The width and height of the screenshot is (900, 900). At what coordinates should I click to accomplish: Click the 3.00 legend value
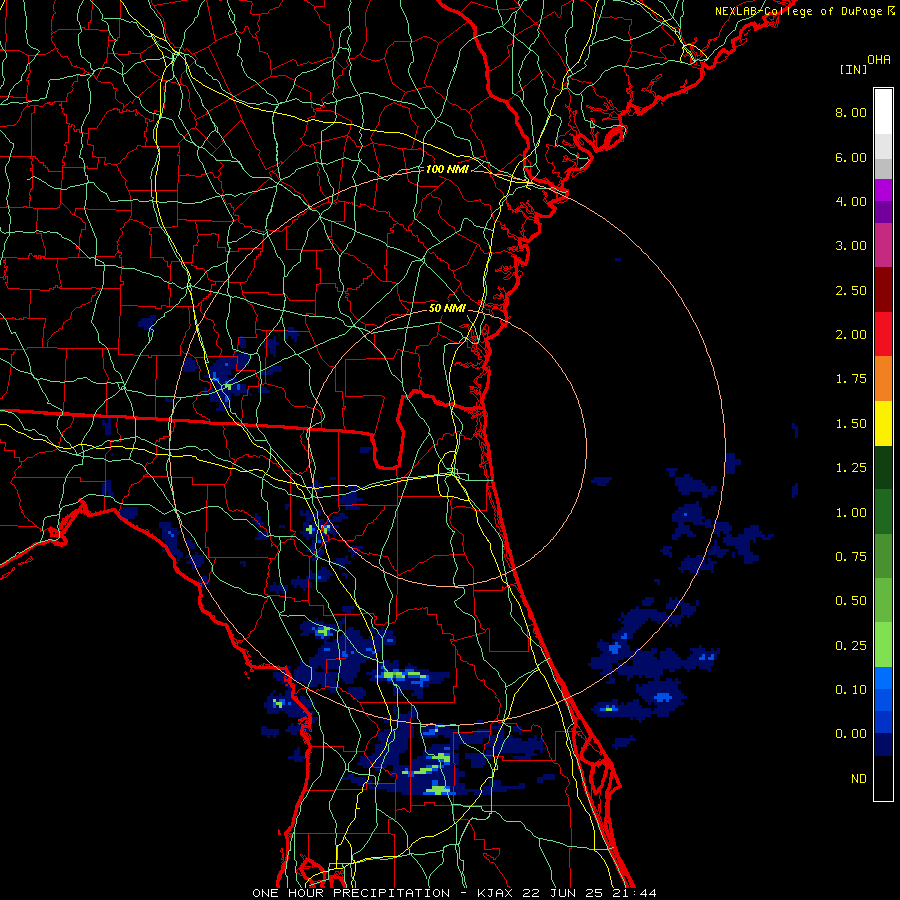pyautogui.click(x=851, y=246)
